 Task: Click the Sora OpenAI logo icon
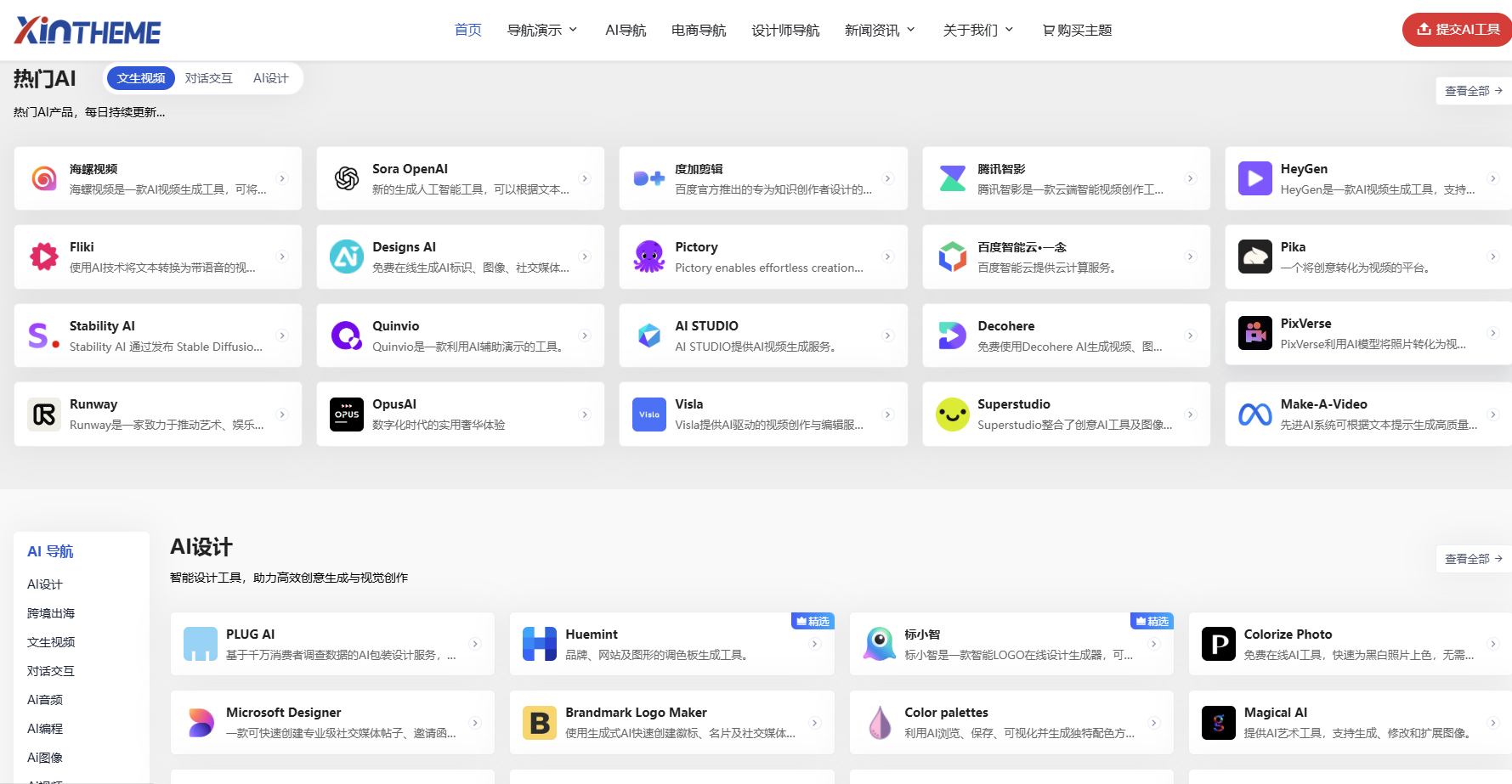pos(347,178)
